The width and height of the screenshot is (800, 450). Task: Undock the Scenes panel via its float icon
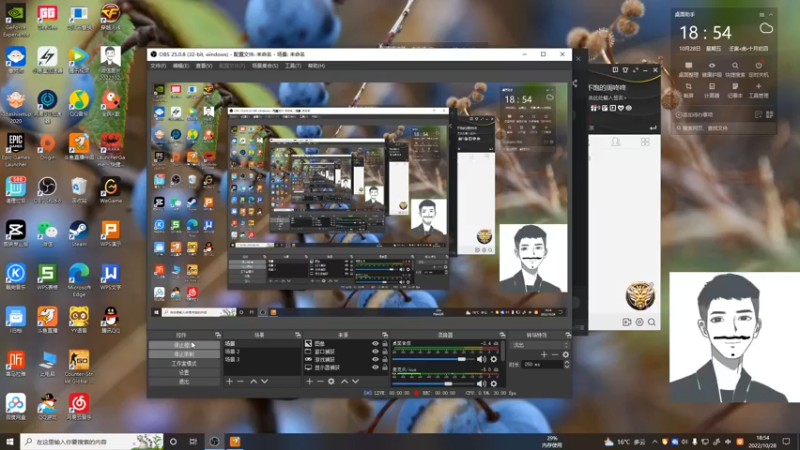(x=297, y=335)
